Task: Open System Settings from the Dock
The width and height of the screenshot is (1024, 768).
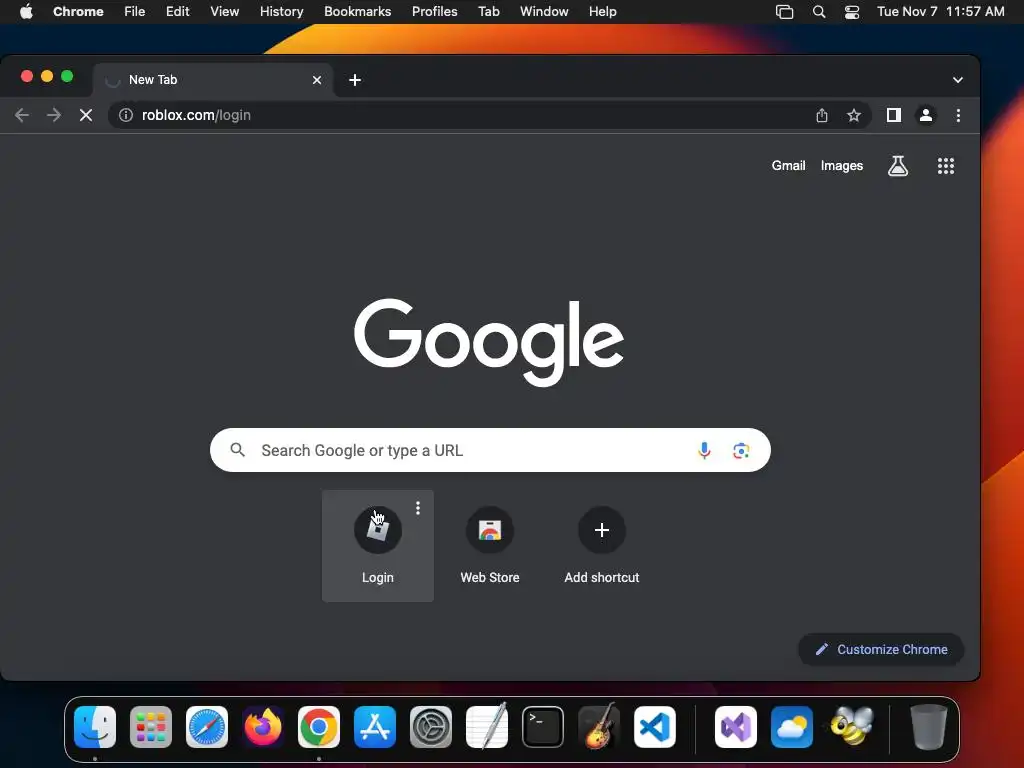Action: pos(431,727)
